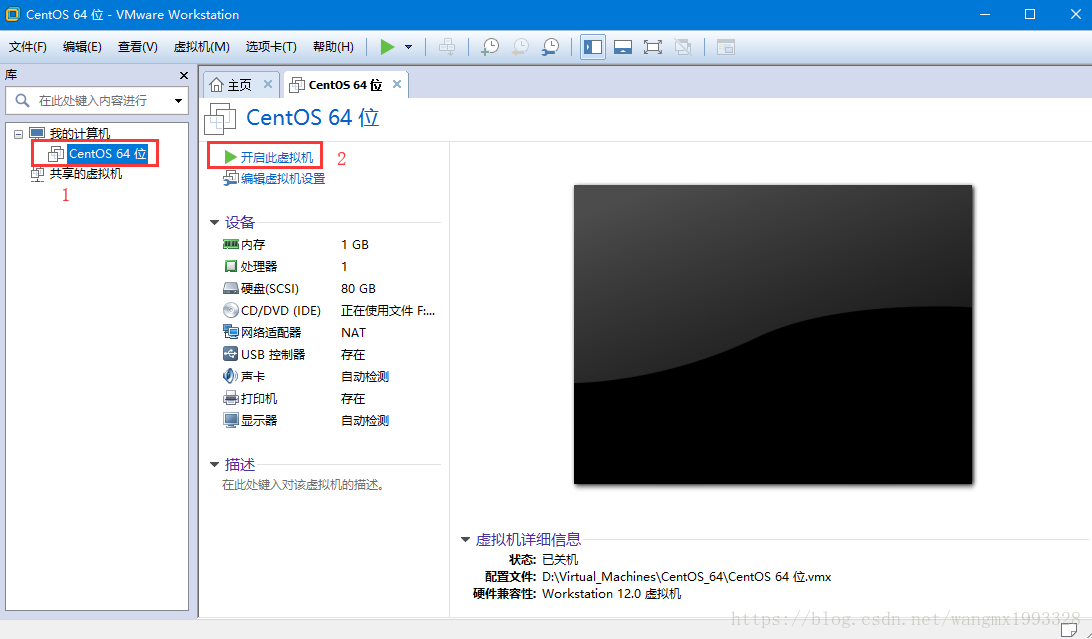Open the 帮助(H) menu
Viewport: 1092px width, 639px height.
click(x=333, y=47)
